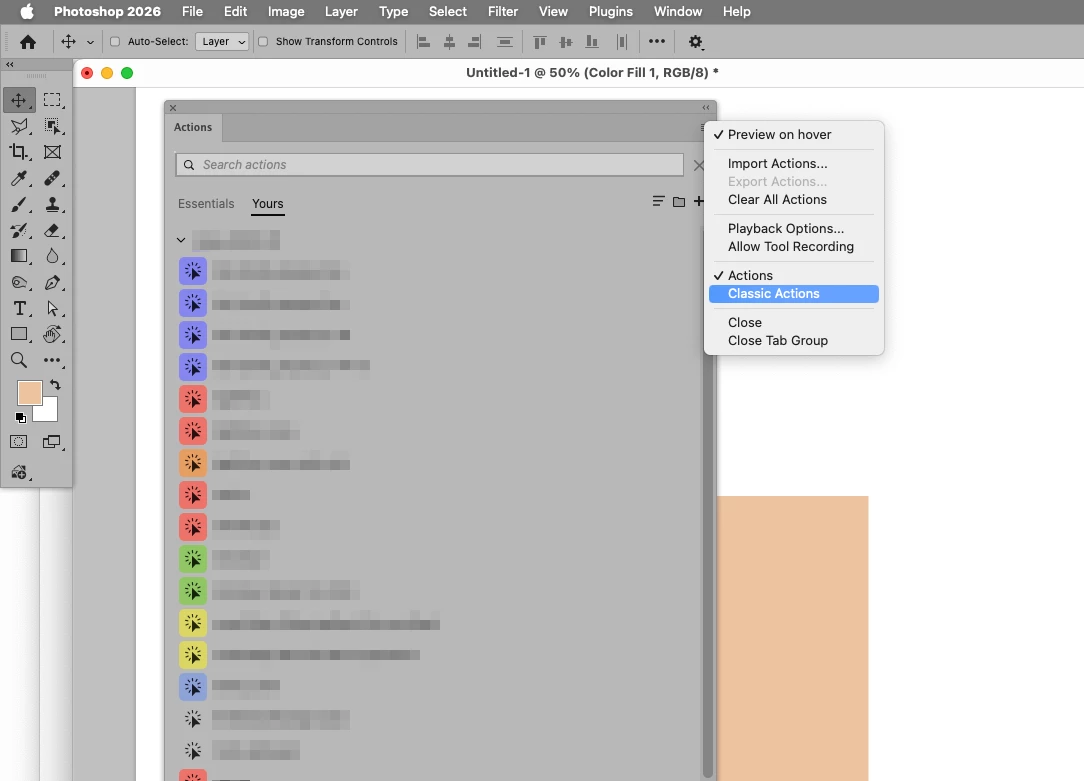Align top edges in options bar

540,42
